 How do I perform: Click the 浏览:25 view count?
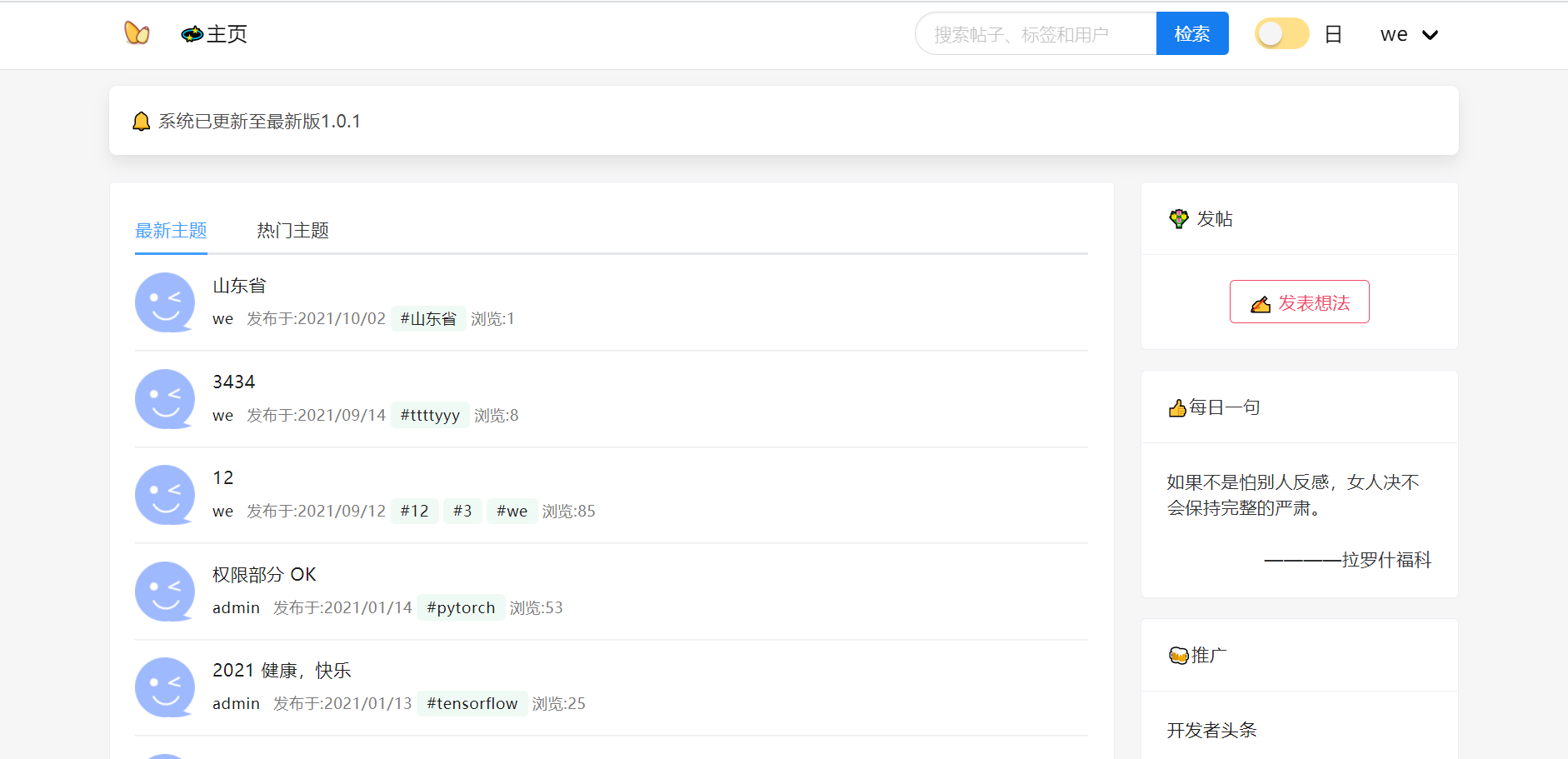(559, 703)
